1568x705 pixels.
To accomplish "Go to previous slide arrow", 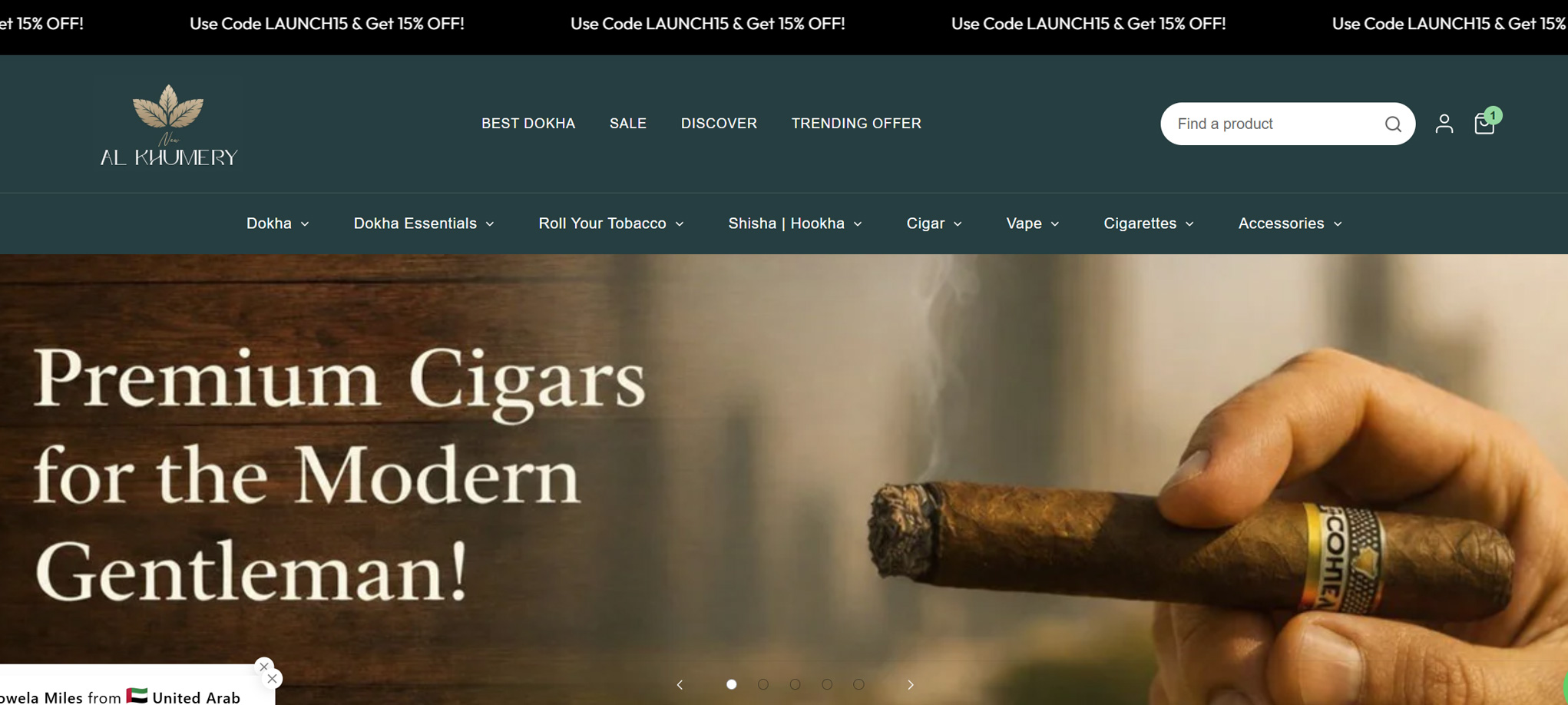I will pyautogui.click(x=680, y=684).
